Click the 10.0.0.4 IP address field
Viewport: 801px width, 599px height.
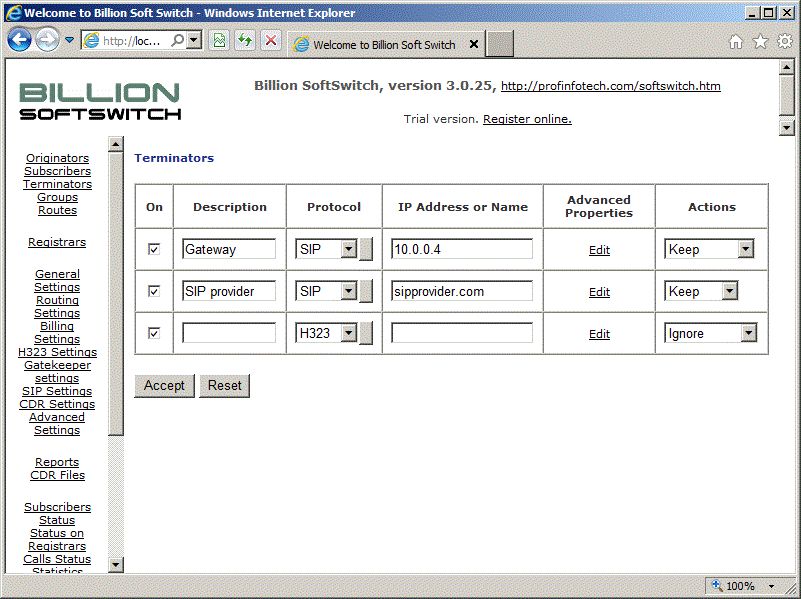point(462,249)
